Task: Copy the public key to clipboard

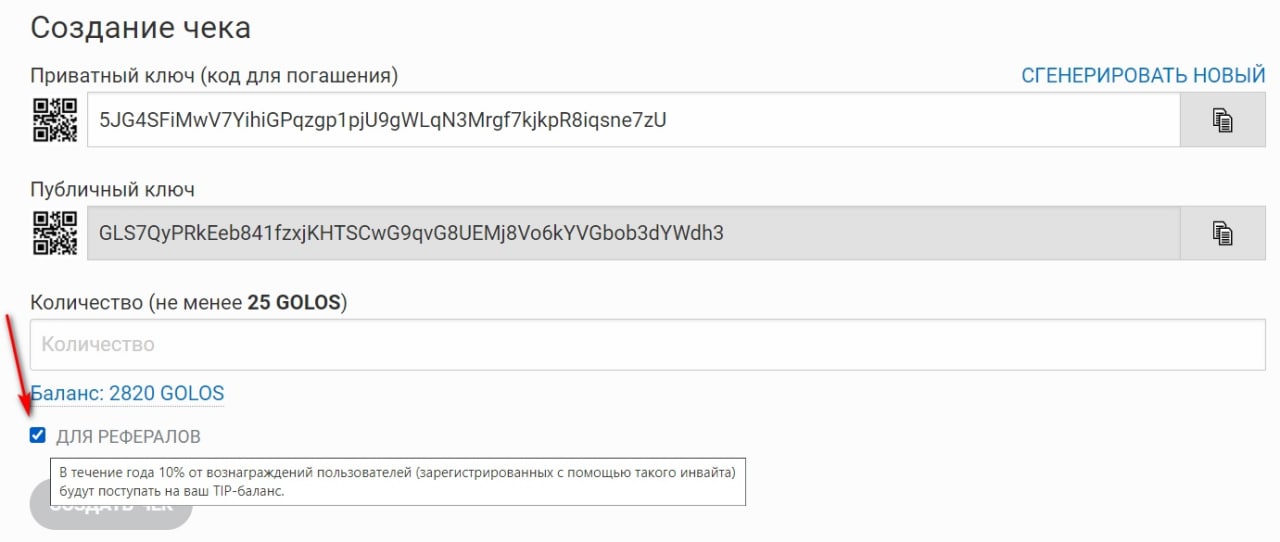Action: (1222, 233)
